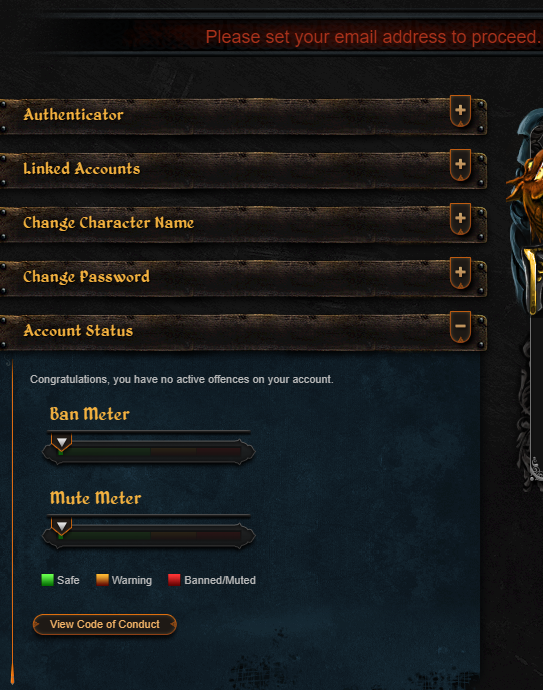The height and width of the screenshot is (690, 543).
Task: Click the red Banned/Muted legend swatch
Action: (174, 580)
